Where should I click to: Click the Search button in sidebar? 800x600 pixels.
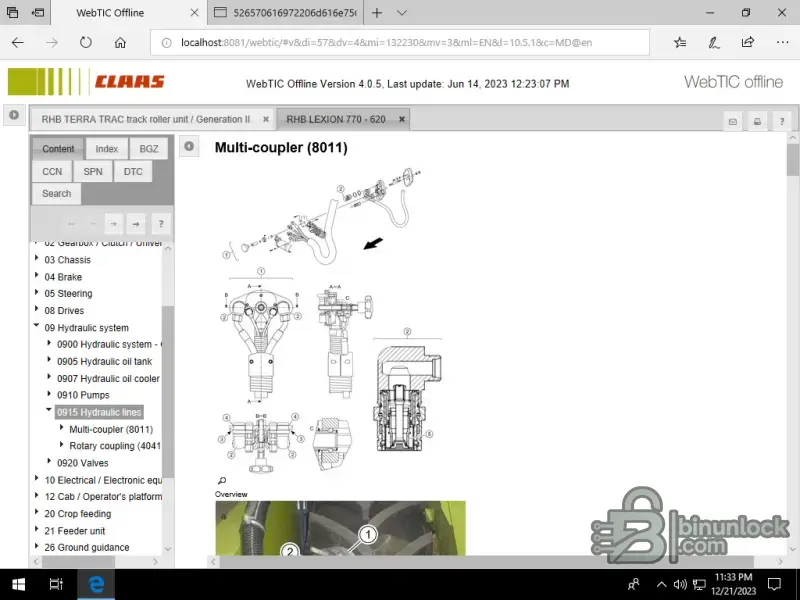click(57, 194)
